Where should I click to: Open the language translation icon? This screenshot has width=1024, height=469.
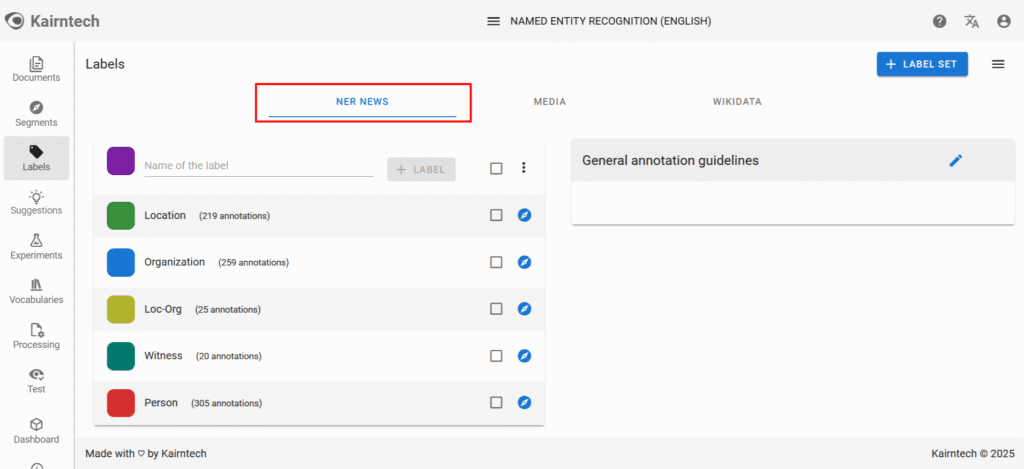pos(971,21)
